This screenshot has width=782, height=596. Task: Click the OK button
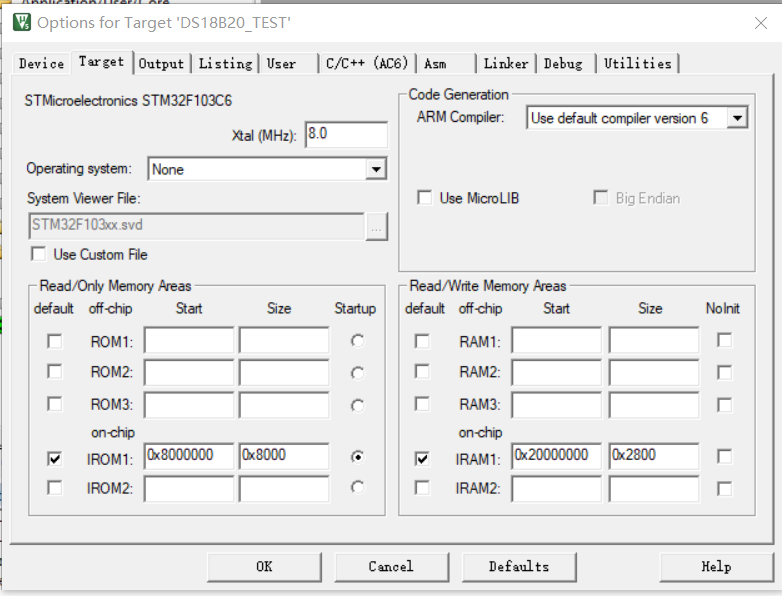264,567
